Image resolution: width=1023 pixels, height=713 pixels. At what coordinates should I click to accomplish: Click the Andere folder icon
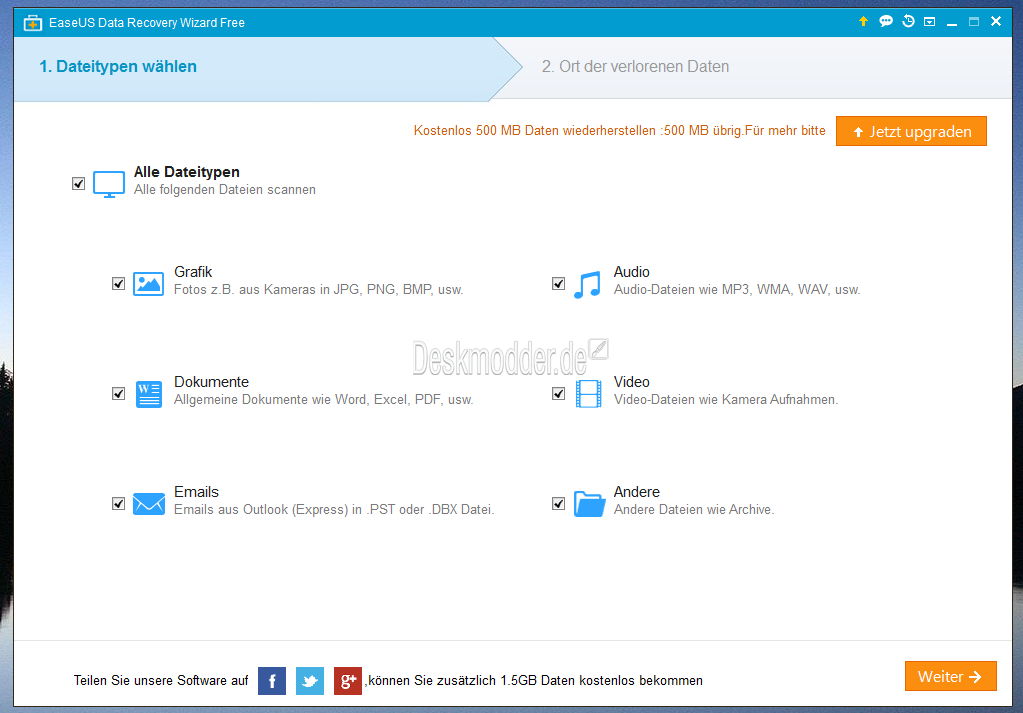click(x=590, y=504)
